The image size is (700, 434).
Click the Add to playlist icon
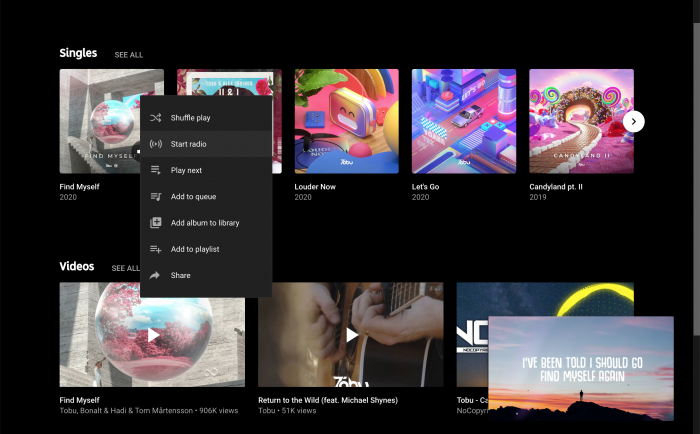(x=155, y=249)
